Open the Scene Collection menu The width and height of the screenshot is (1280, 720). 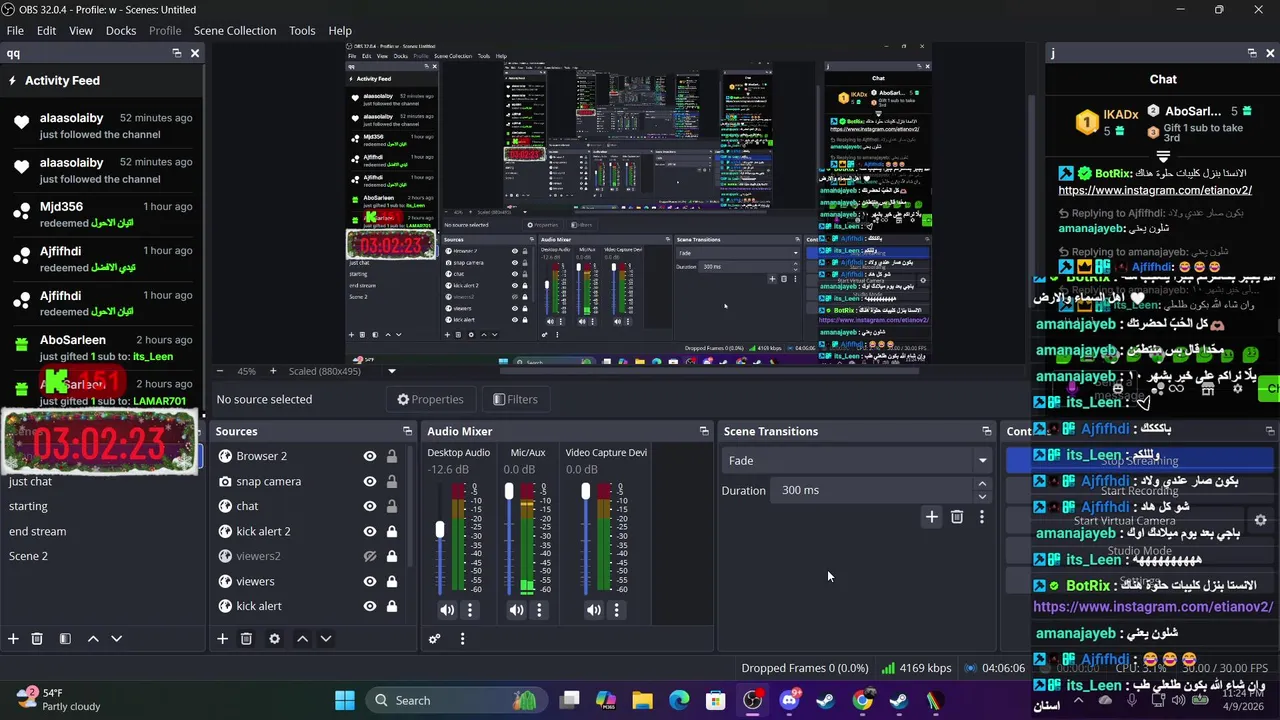tap(235, 30)
